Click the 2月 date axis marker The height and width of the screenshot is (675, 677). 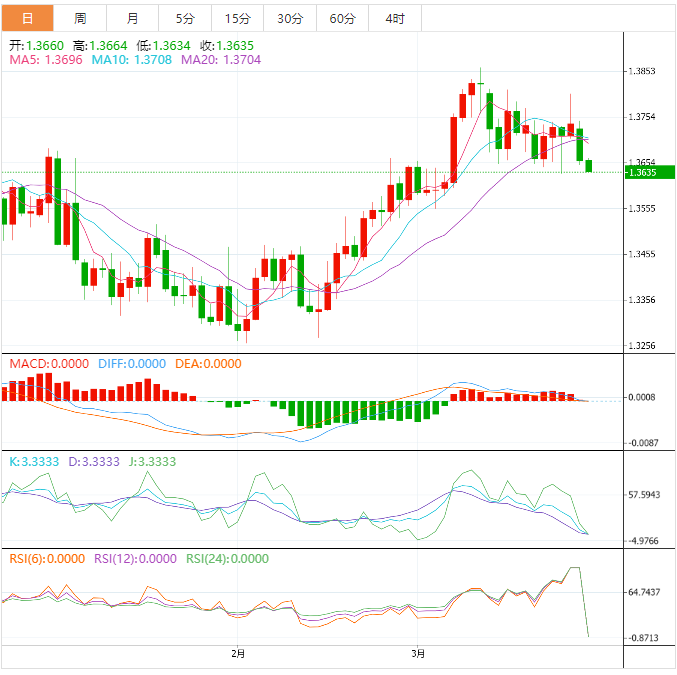pos(238,655)
